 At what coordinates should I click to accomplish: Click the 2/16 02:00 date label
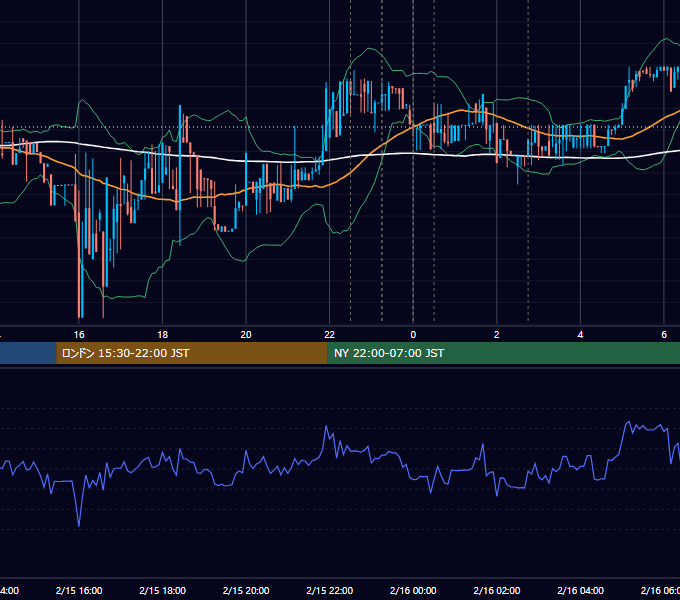coord(497,590)
